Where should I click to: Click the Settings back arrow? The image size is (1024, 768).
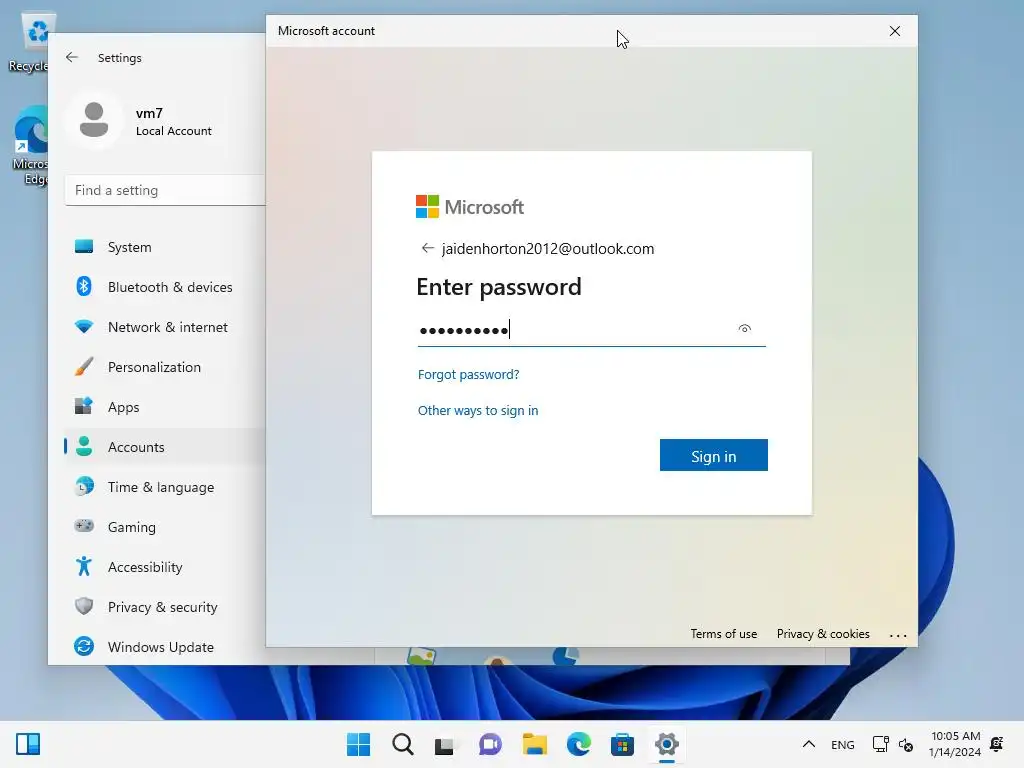(x=72, y=57)
